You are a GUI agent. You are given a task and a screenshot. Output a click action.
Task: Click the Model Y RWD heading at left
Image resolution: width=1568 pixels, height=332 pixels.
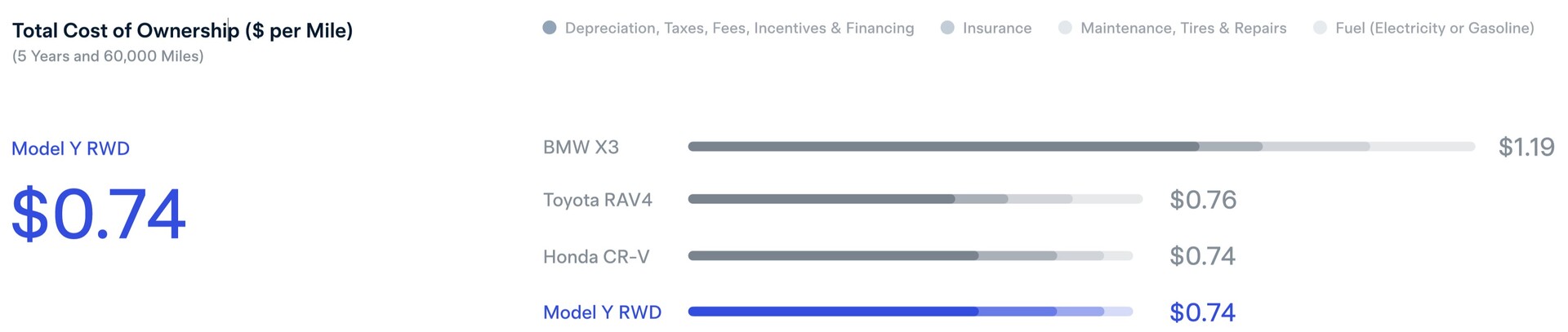[70, 148]
